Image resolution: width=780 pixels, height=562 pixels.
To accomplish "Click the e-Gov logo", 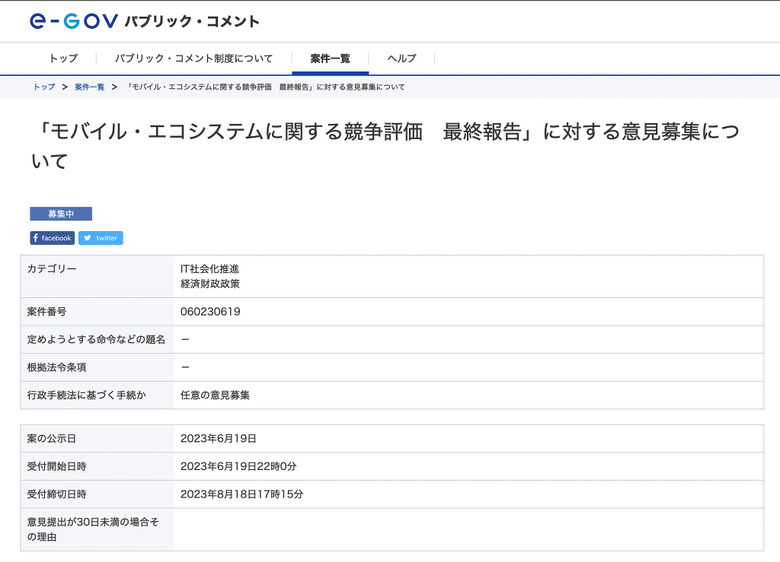I will pos(73,20).
